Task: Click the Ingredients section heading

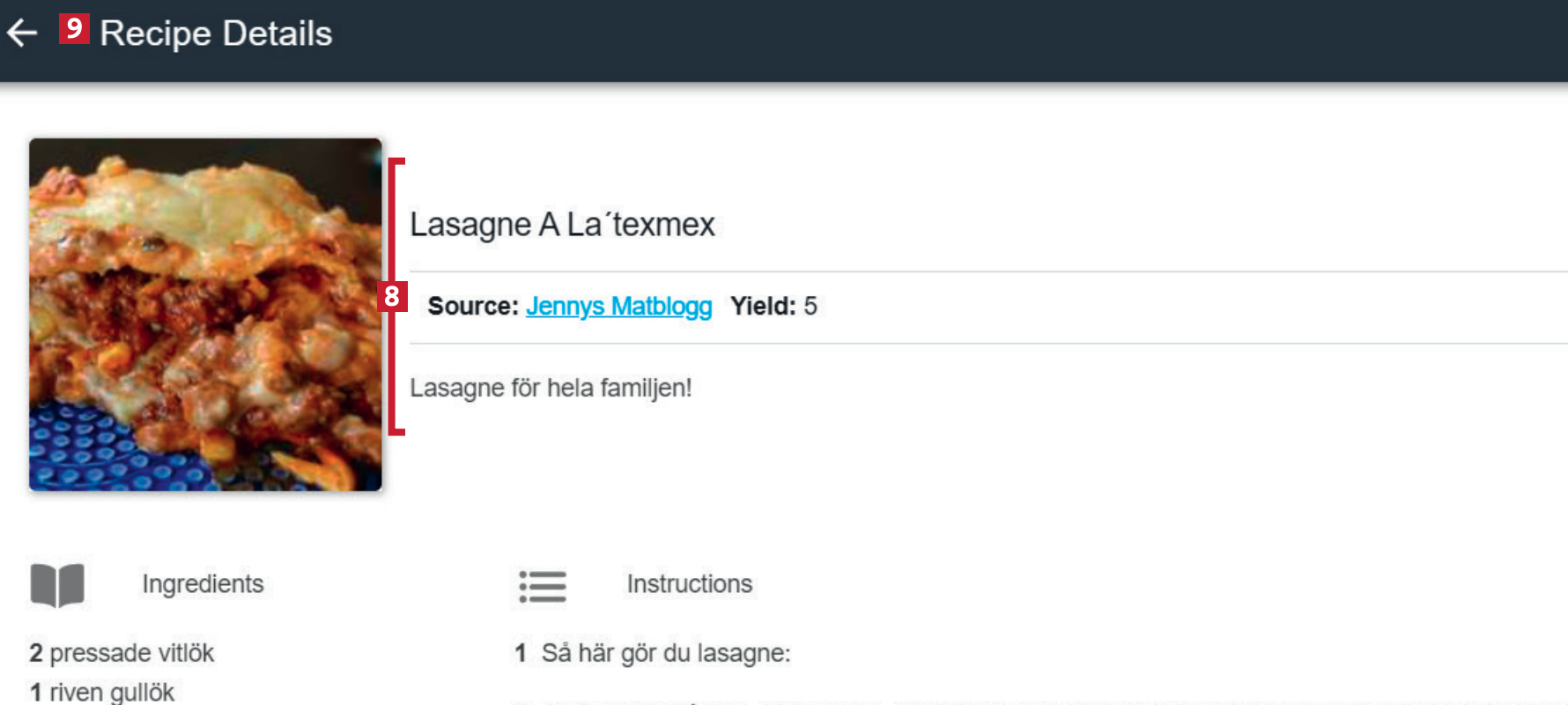Action: pyautogui.click(x=203, y=584)
